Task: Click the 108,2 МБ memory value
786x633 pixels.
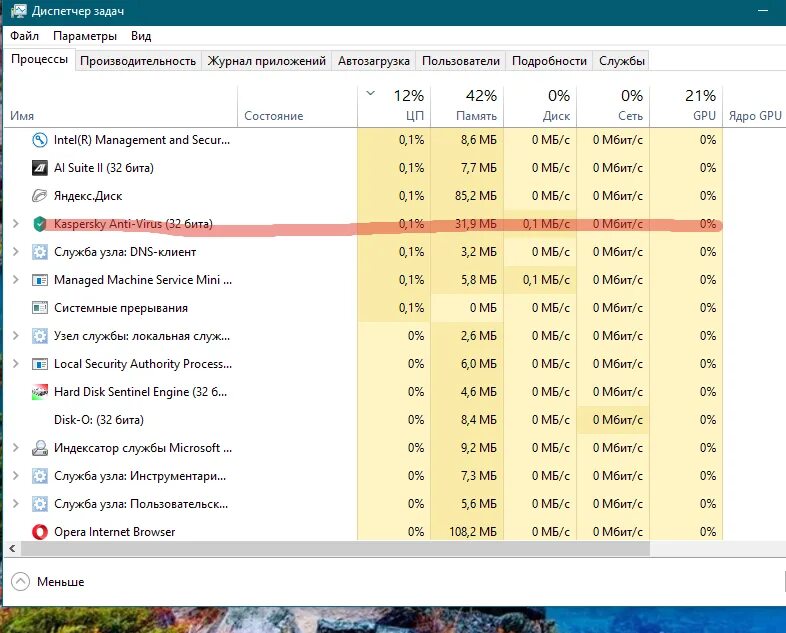Action: coord(473,532)
